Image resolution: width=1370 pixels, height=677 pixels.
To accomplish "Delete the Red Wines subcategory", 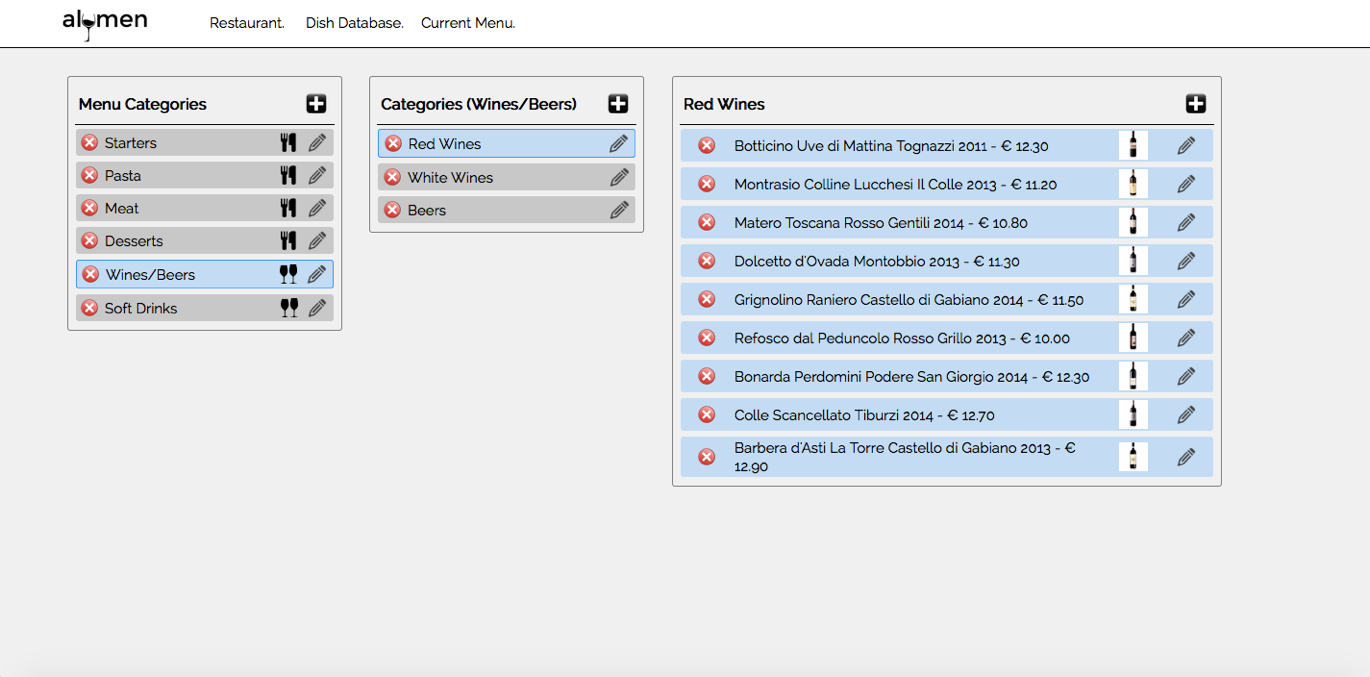I will point(393,144).
